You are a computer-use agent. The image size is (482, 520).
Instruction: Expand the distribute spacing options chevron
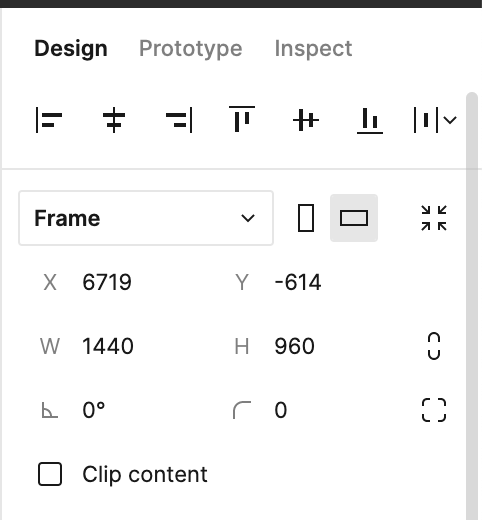(x=450, y=120)
